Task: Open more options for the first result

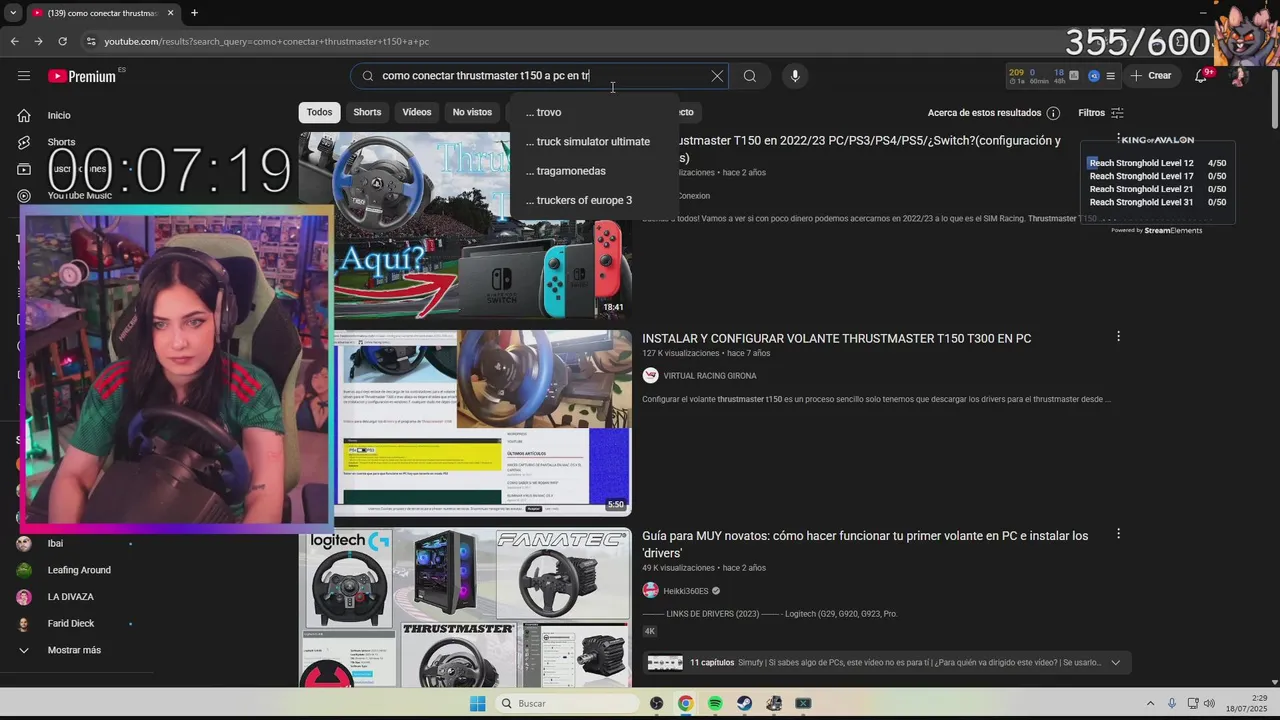Action: pos(1118,140)
